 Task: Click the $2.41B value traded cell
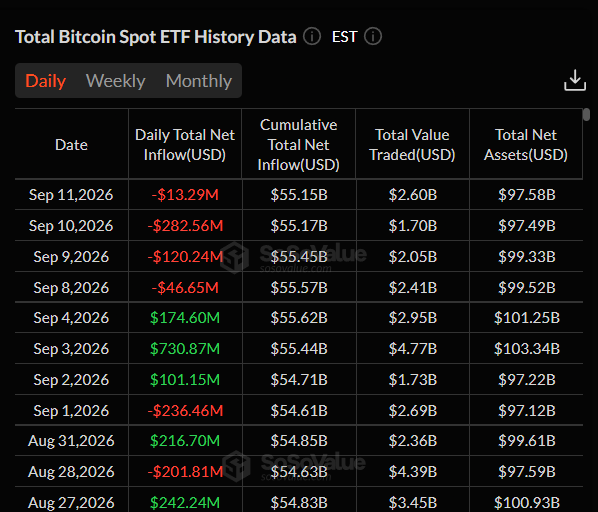pos(413,287)
